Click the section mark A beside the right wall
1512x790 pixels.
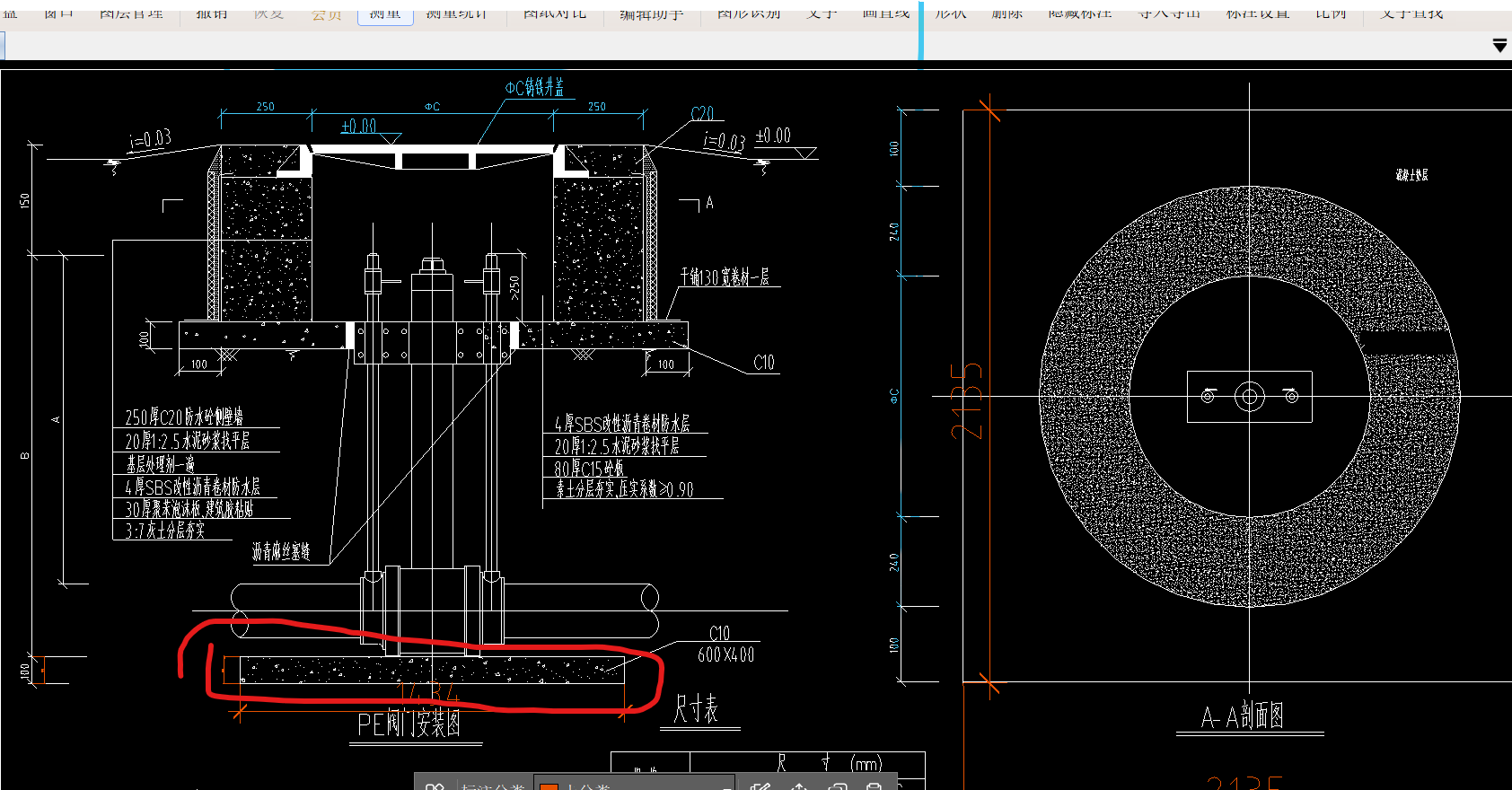[709, 203]
